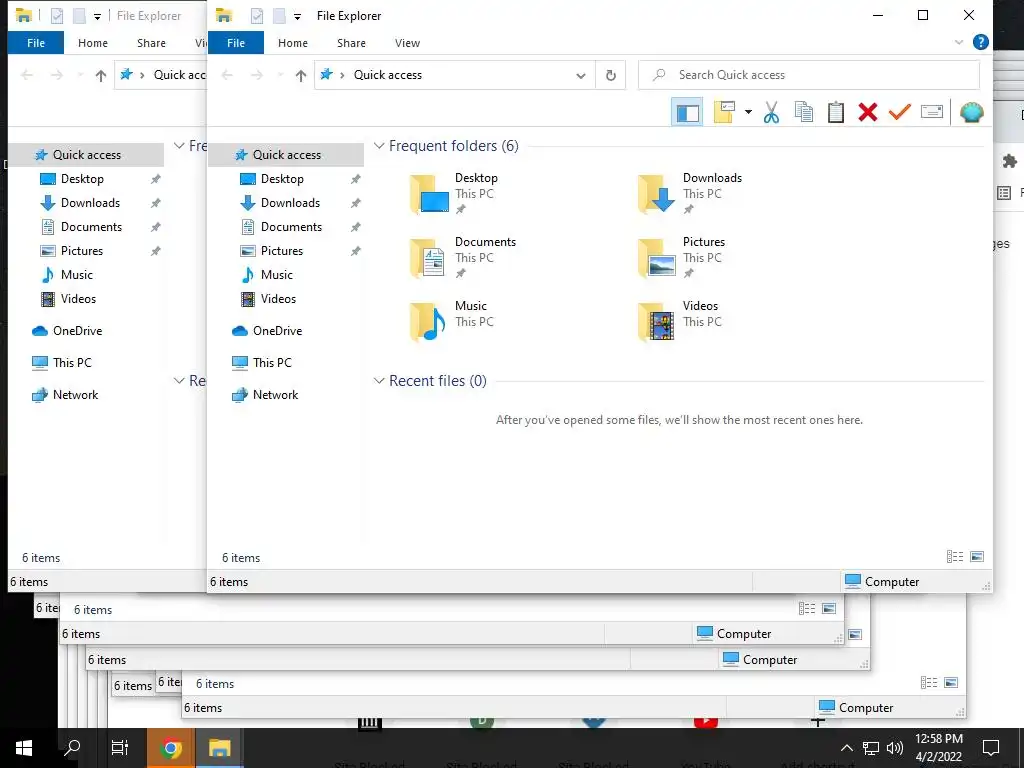This screenshot has width=1024, height=768.
Task: Collapse the Recent files section
Action: point(379,381)
